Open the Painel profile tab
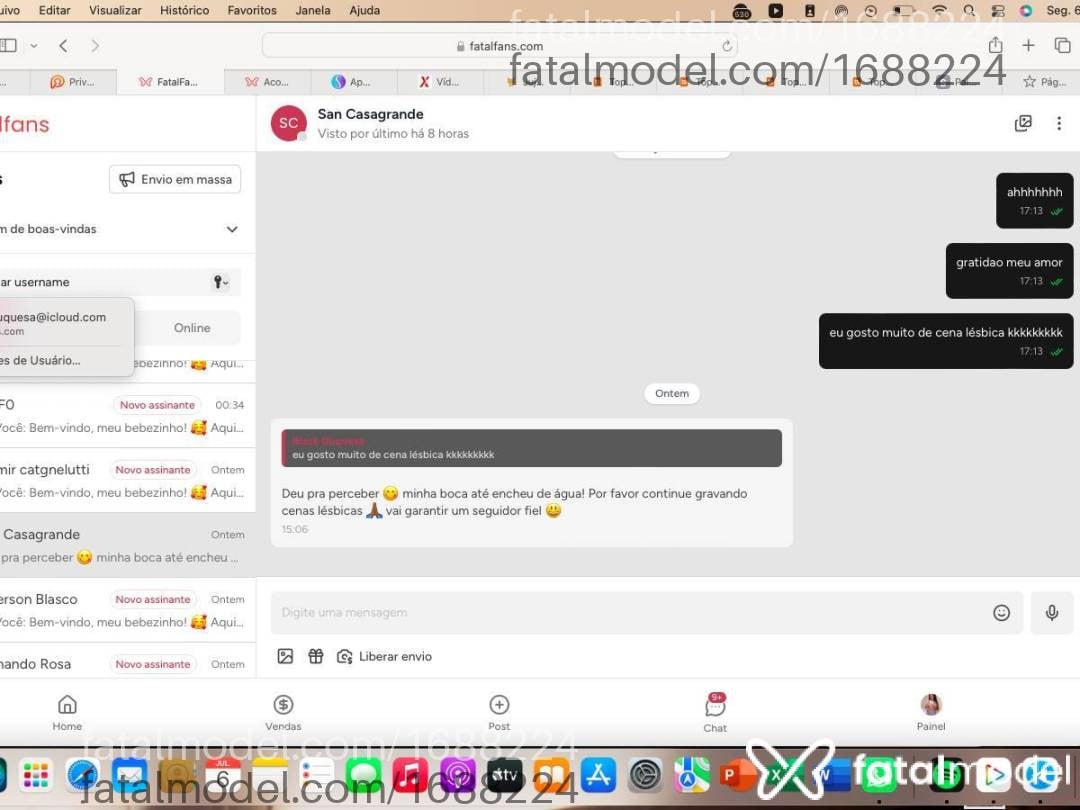 [931, 713]
